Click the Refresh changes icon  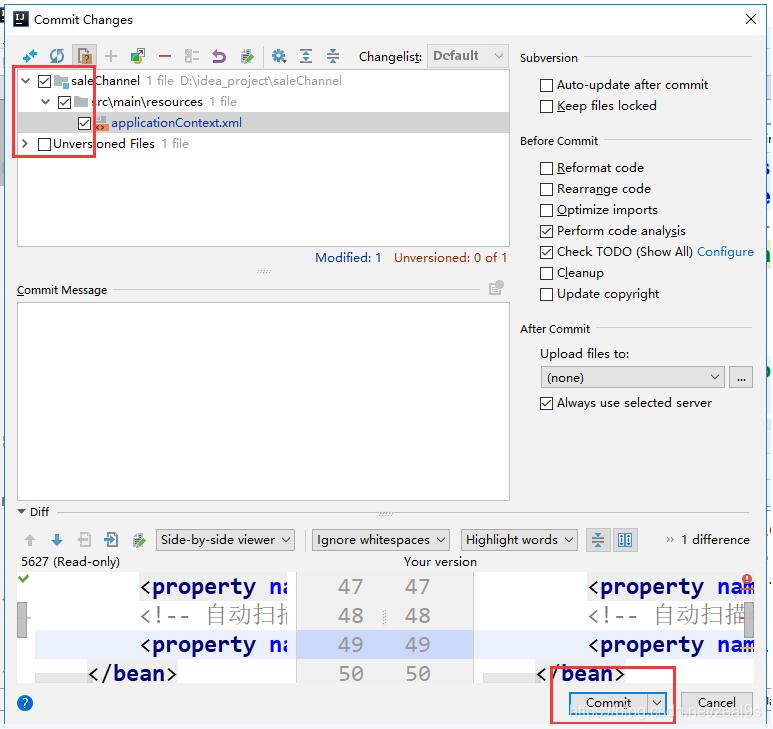(57, 57)
